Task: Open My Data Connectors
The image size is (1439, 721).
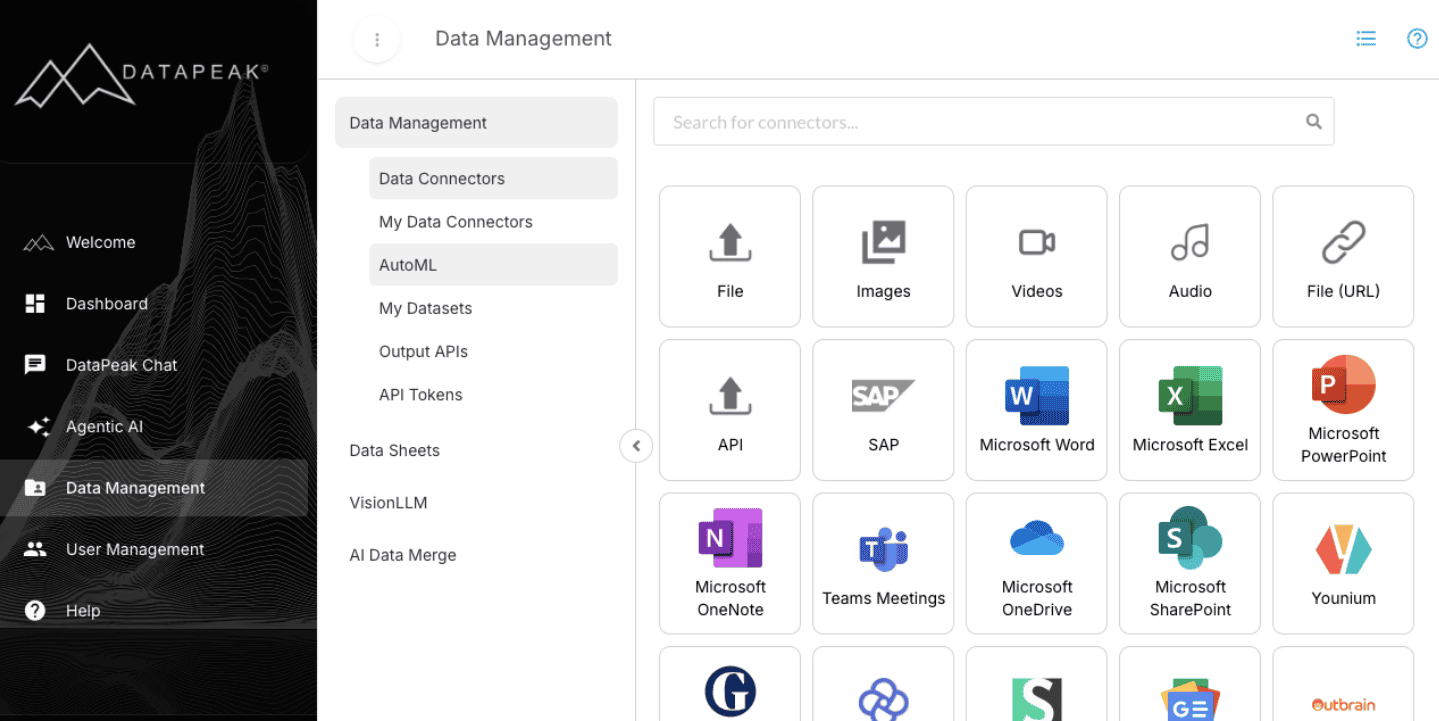Action: (455, 221)
